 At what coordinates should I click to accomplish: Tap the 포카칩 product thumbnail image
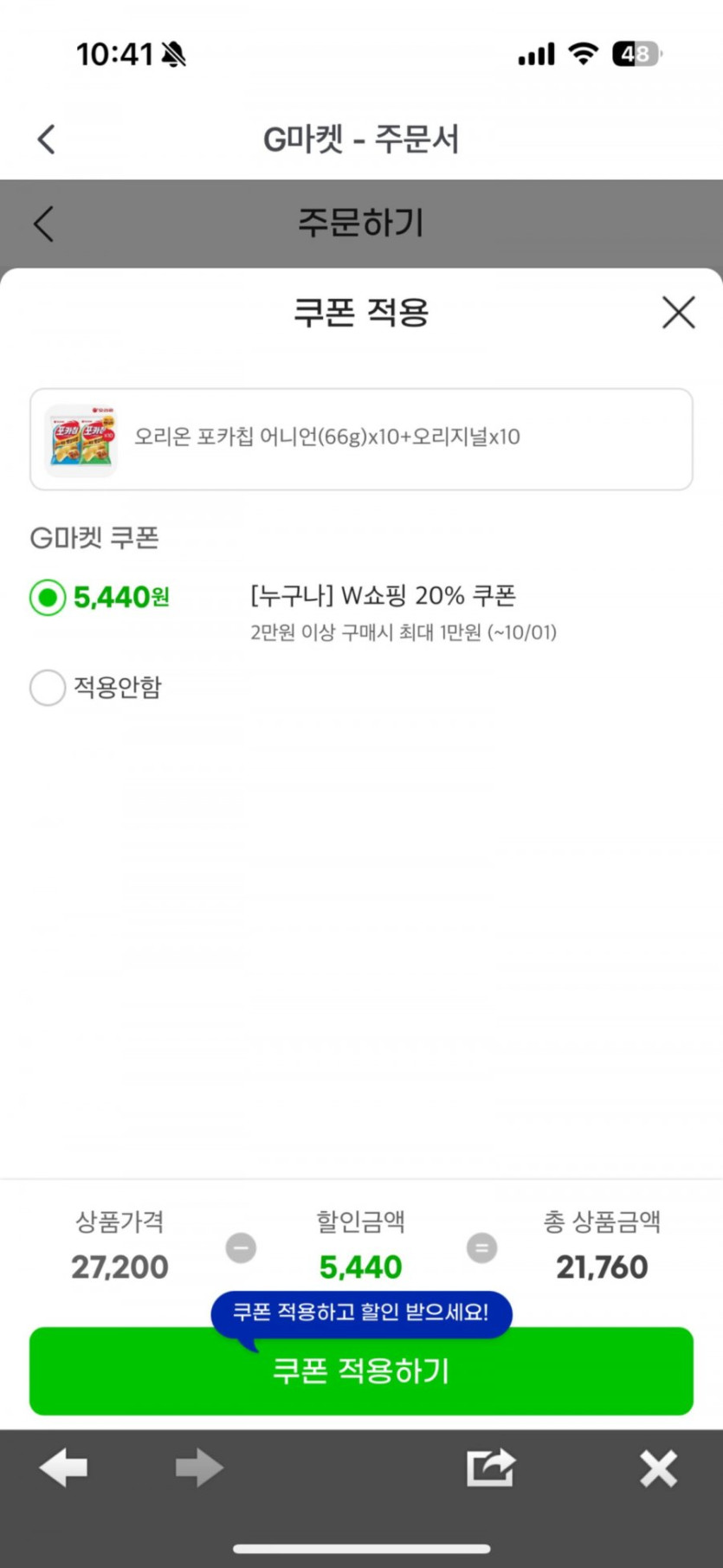pos(81,439)
